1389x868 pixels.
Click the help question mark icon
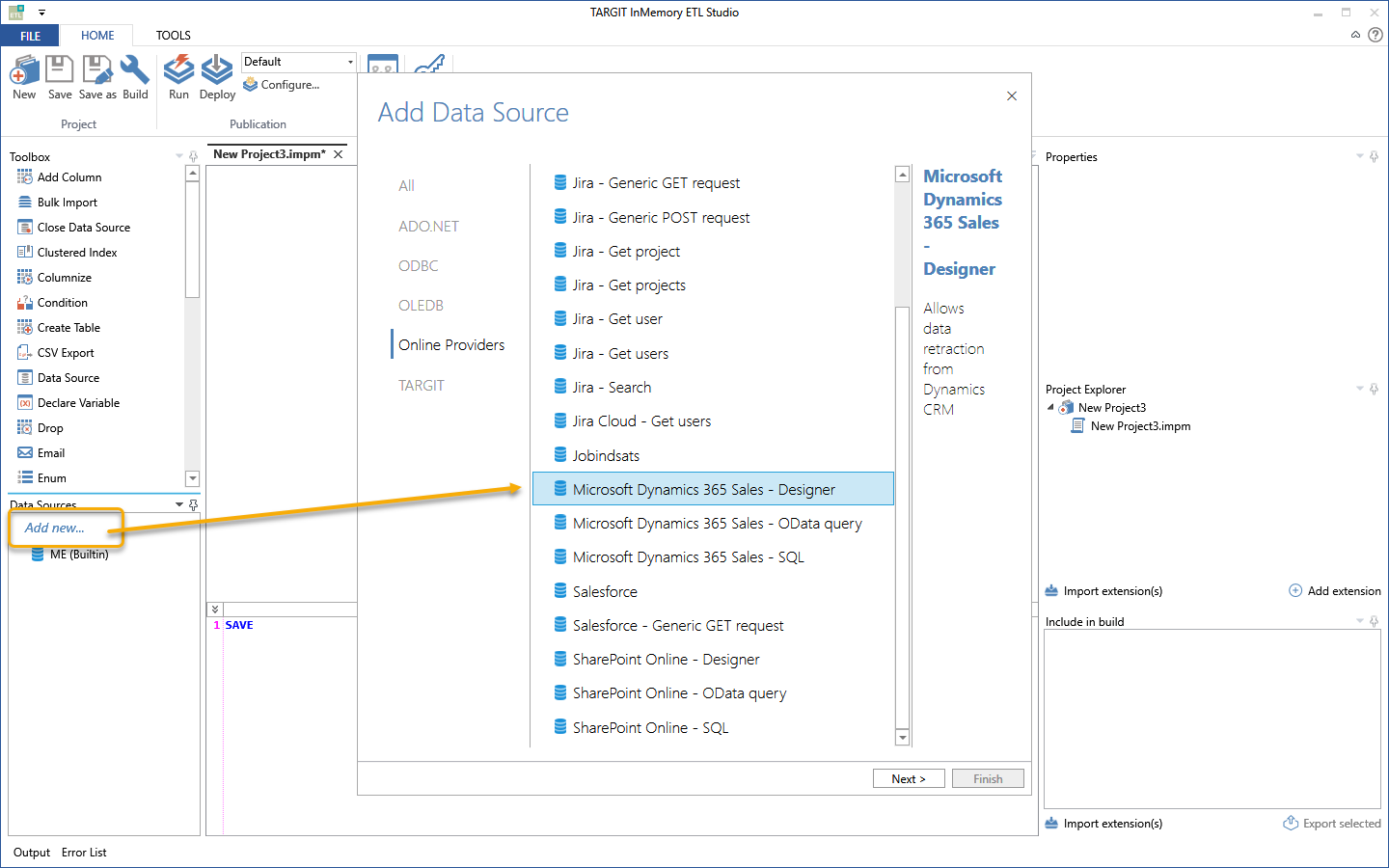(1375, 35)
